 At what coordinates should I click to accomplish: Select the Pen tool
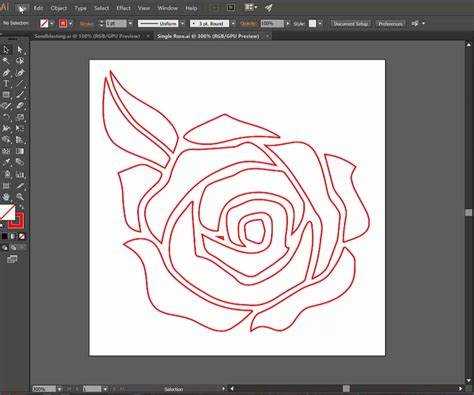pos(6,72)
